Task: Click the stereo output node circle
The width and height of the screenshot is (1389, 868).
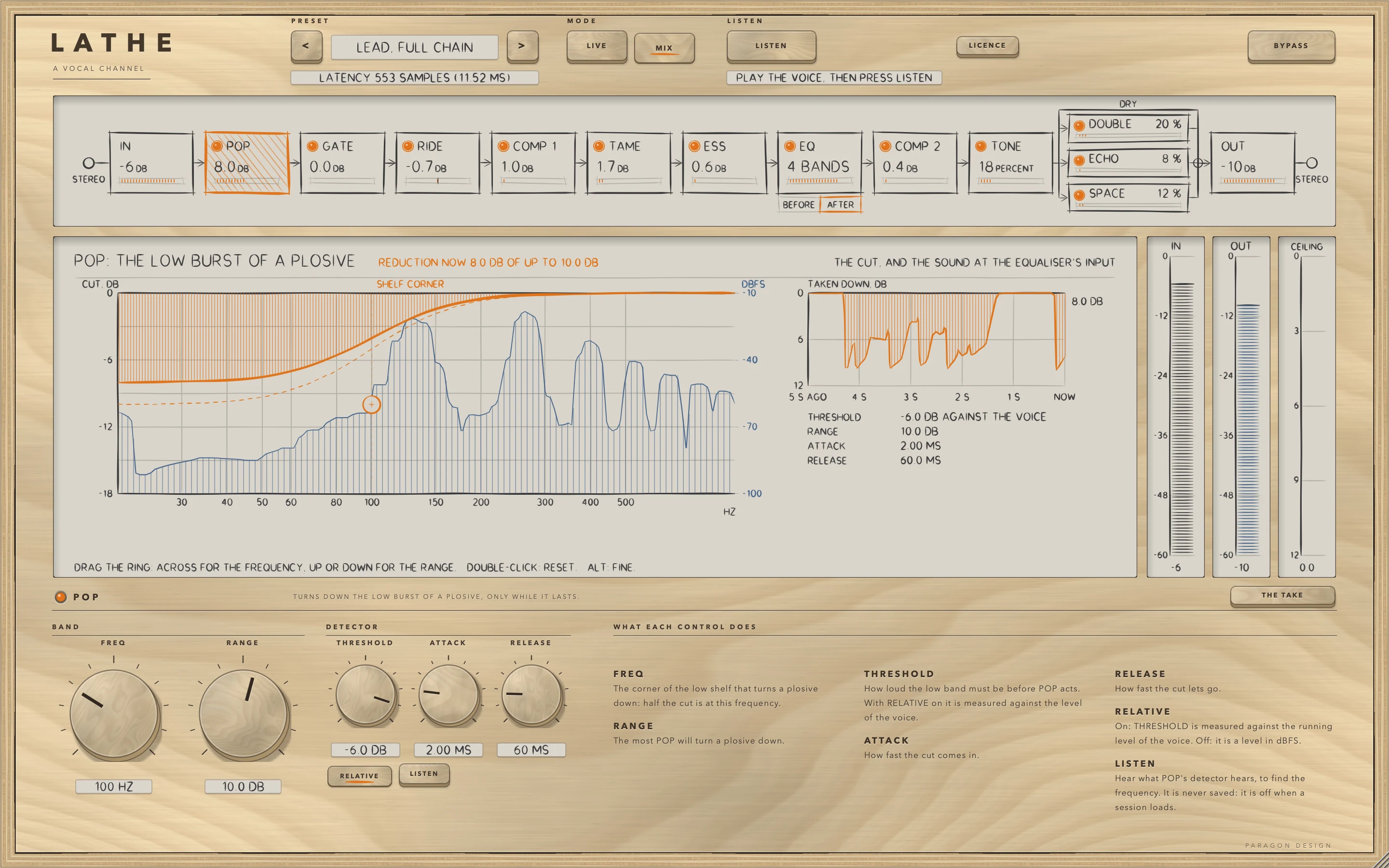Action: click(1311, 163)
